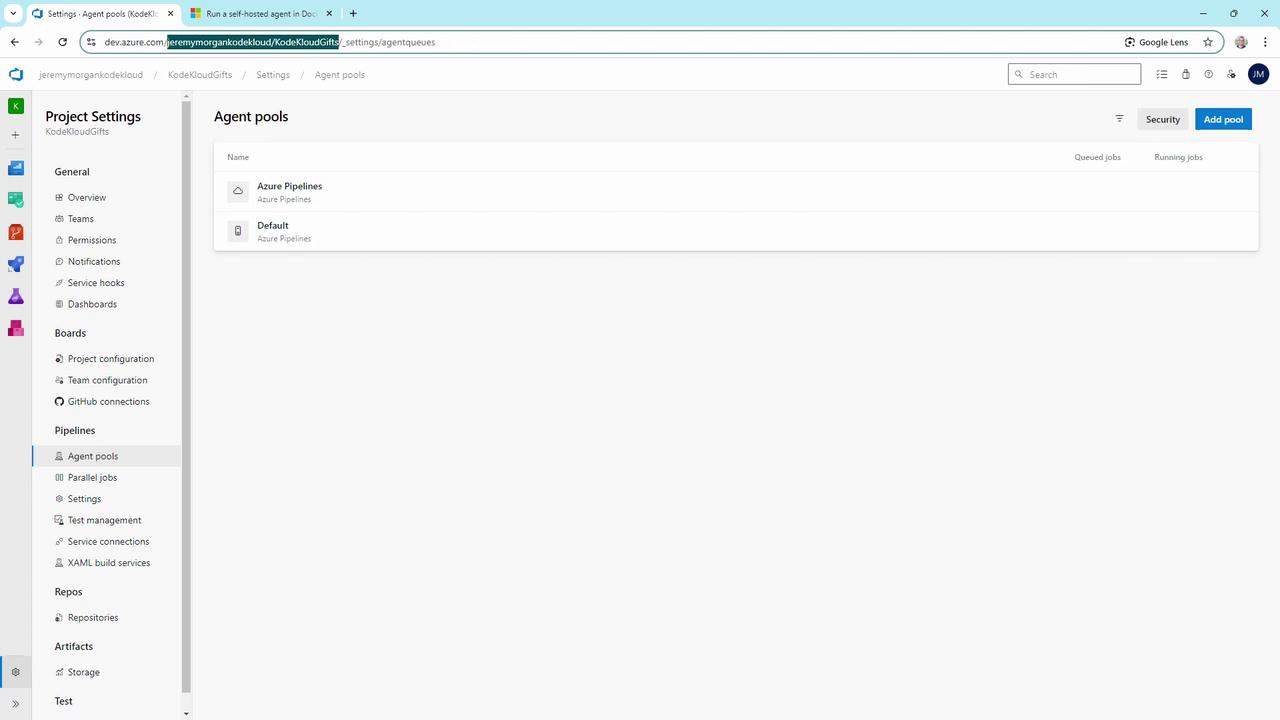
Task: Open Dashboards settings
Action: coord(92,304)
